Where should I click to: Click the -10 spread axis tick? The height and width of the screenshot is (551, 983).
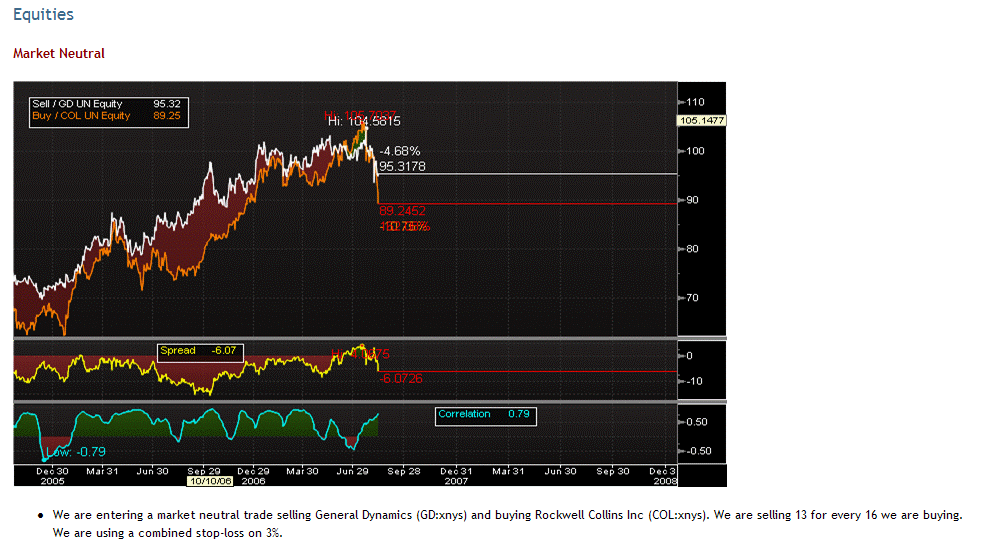694,381
